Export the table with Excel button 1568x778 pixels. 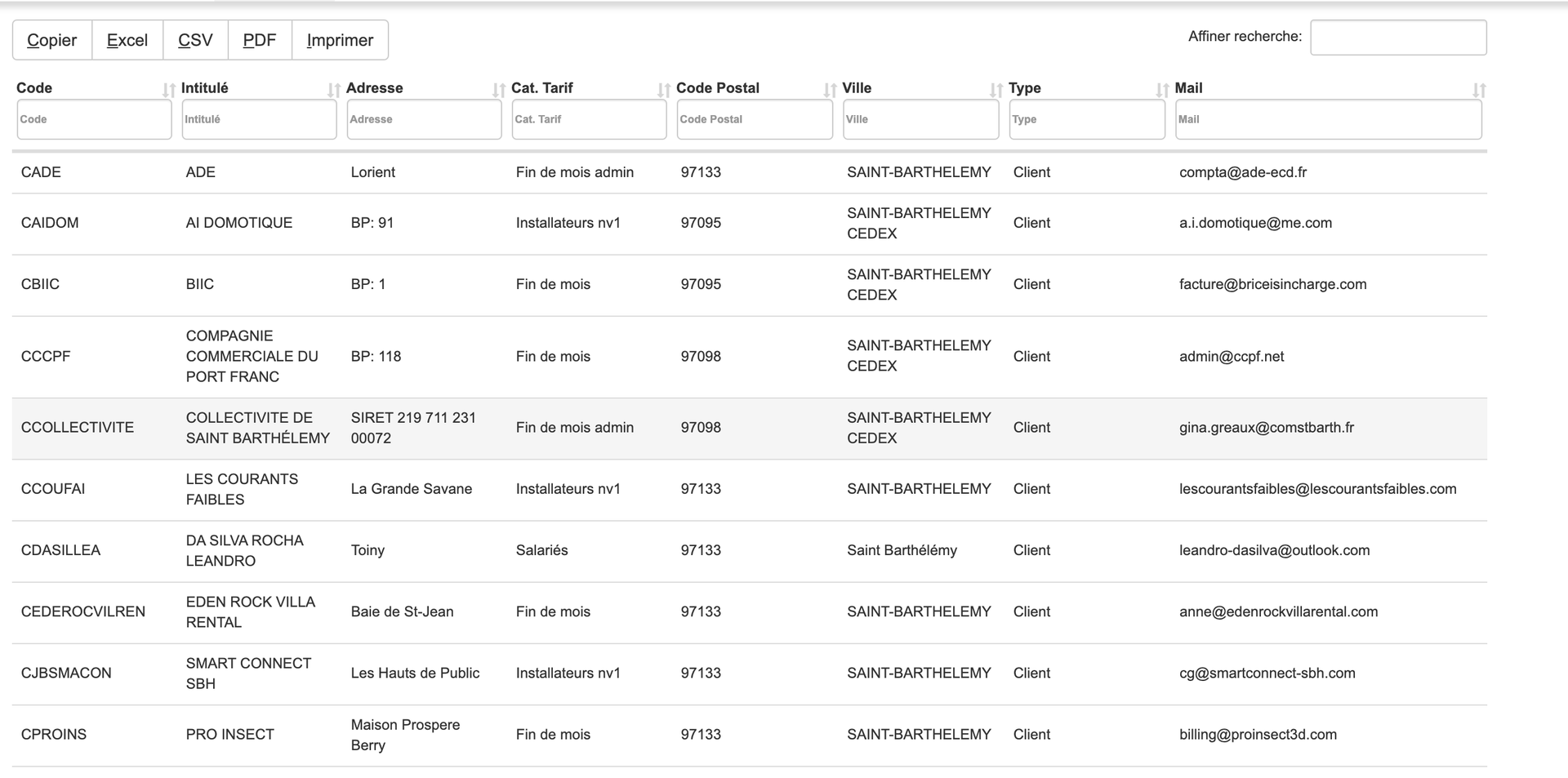(x=127, y=40)
